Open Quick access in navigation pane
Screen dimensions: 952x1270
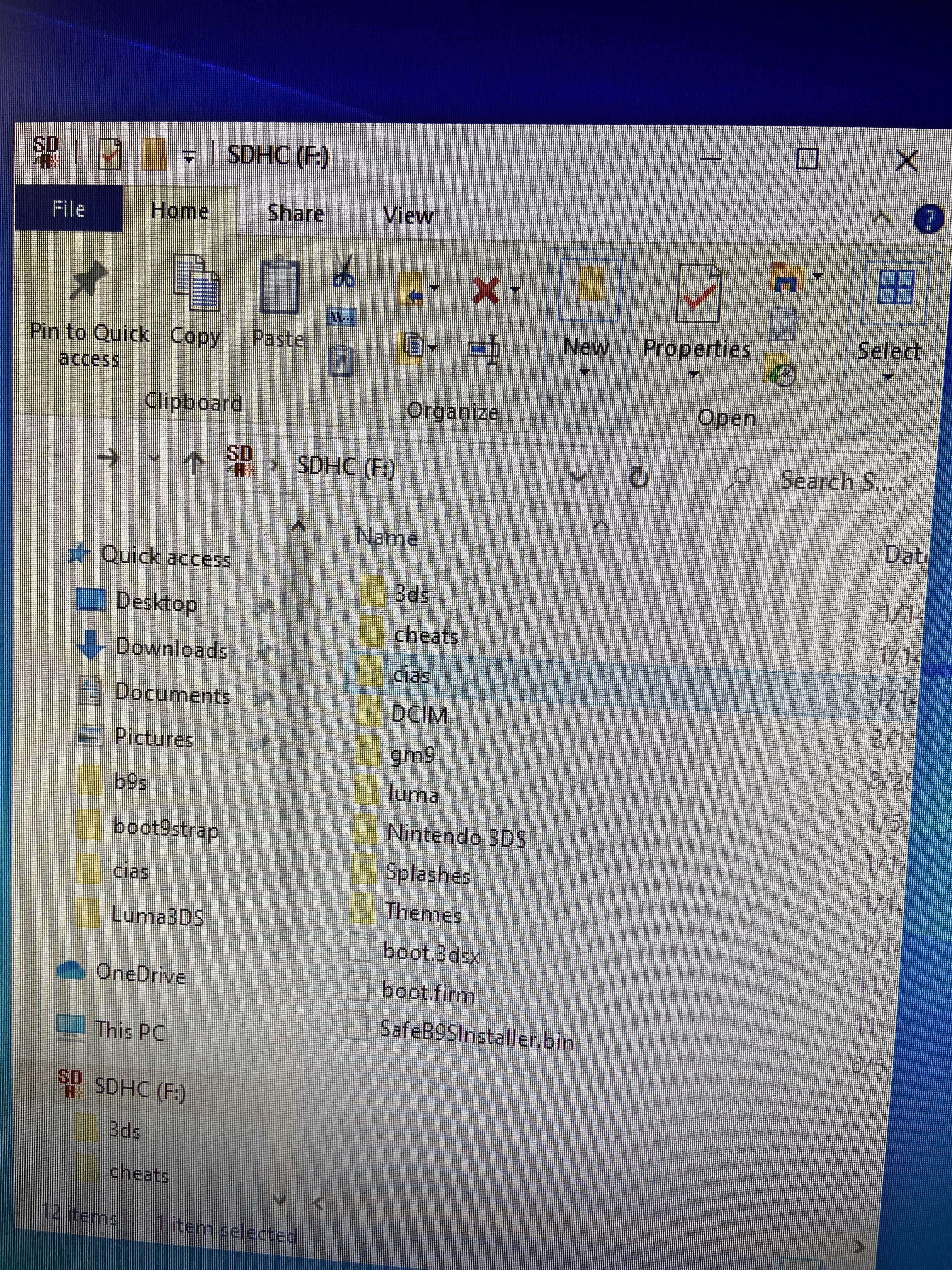point(166,557)
